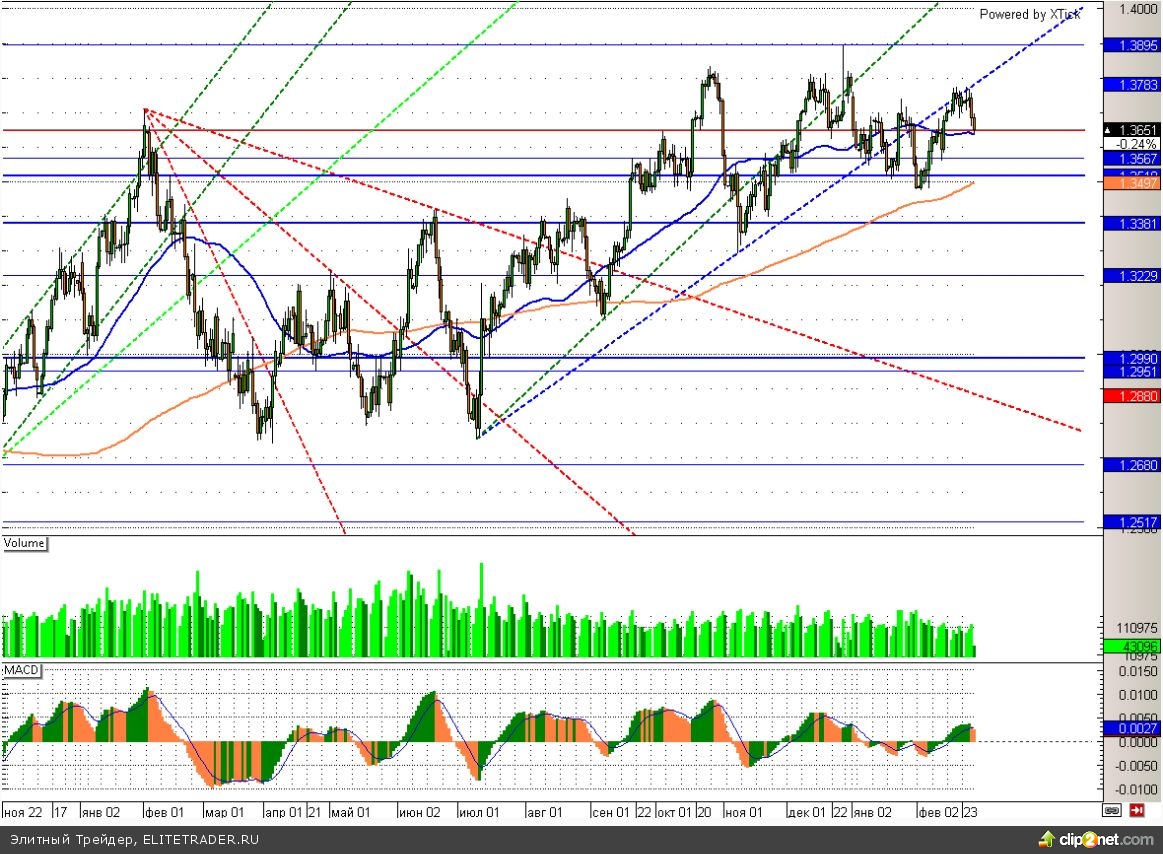
Task: Click the 1.3381 blue level label
Action: click(x=1132, y=223)
